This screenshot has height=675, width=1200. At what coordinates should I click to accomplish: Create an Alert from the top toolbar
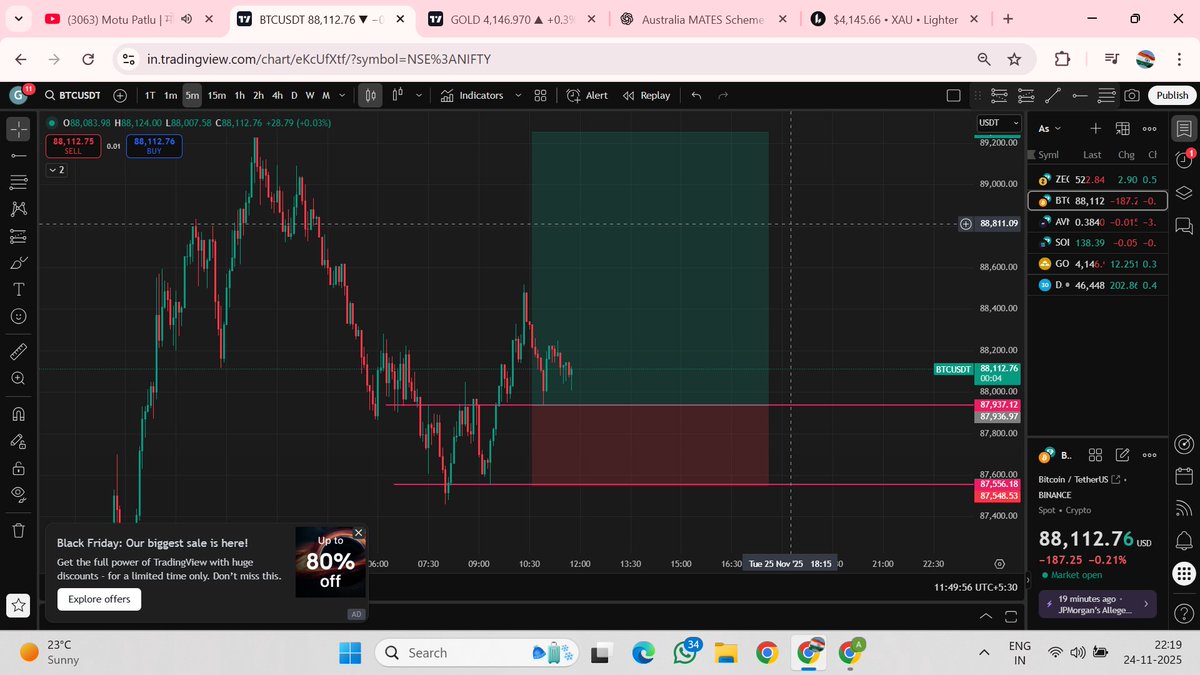587,95
